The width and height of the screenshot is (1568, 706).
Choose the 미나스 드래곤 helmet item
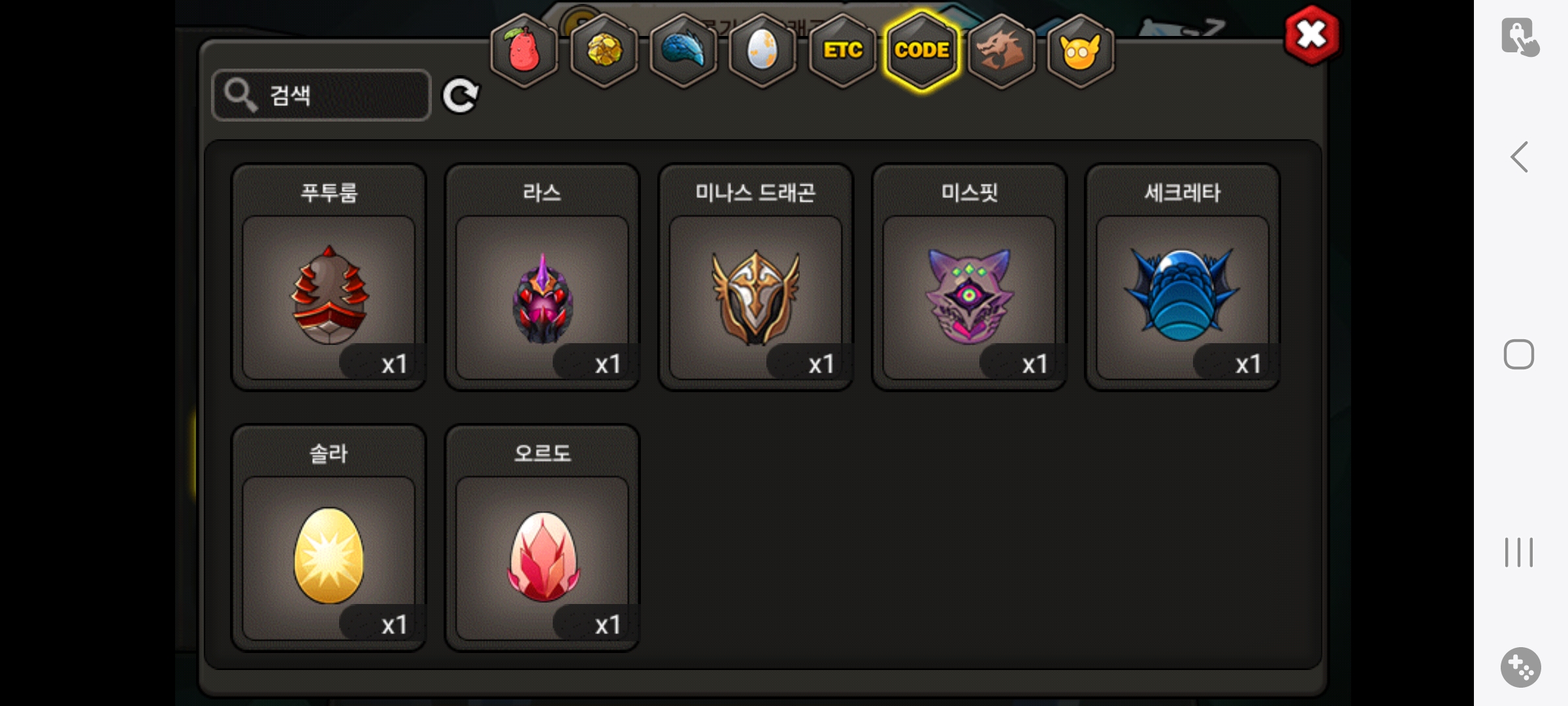[756, 277]
